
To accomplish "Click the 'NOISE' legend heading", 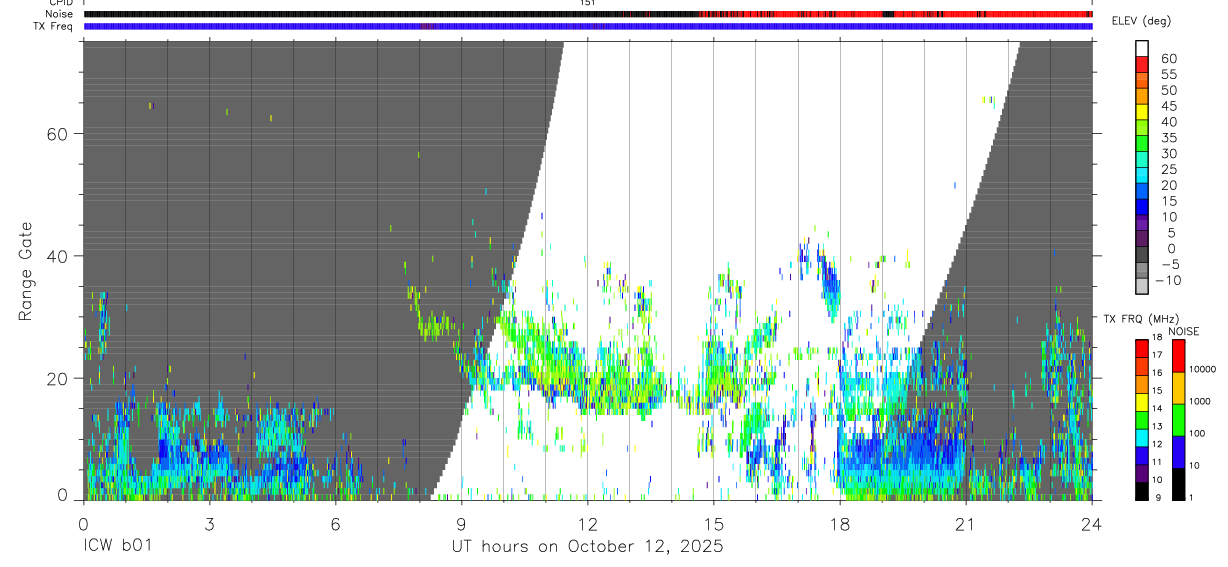I will point(1183,331).
